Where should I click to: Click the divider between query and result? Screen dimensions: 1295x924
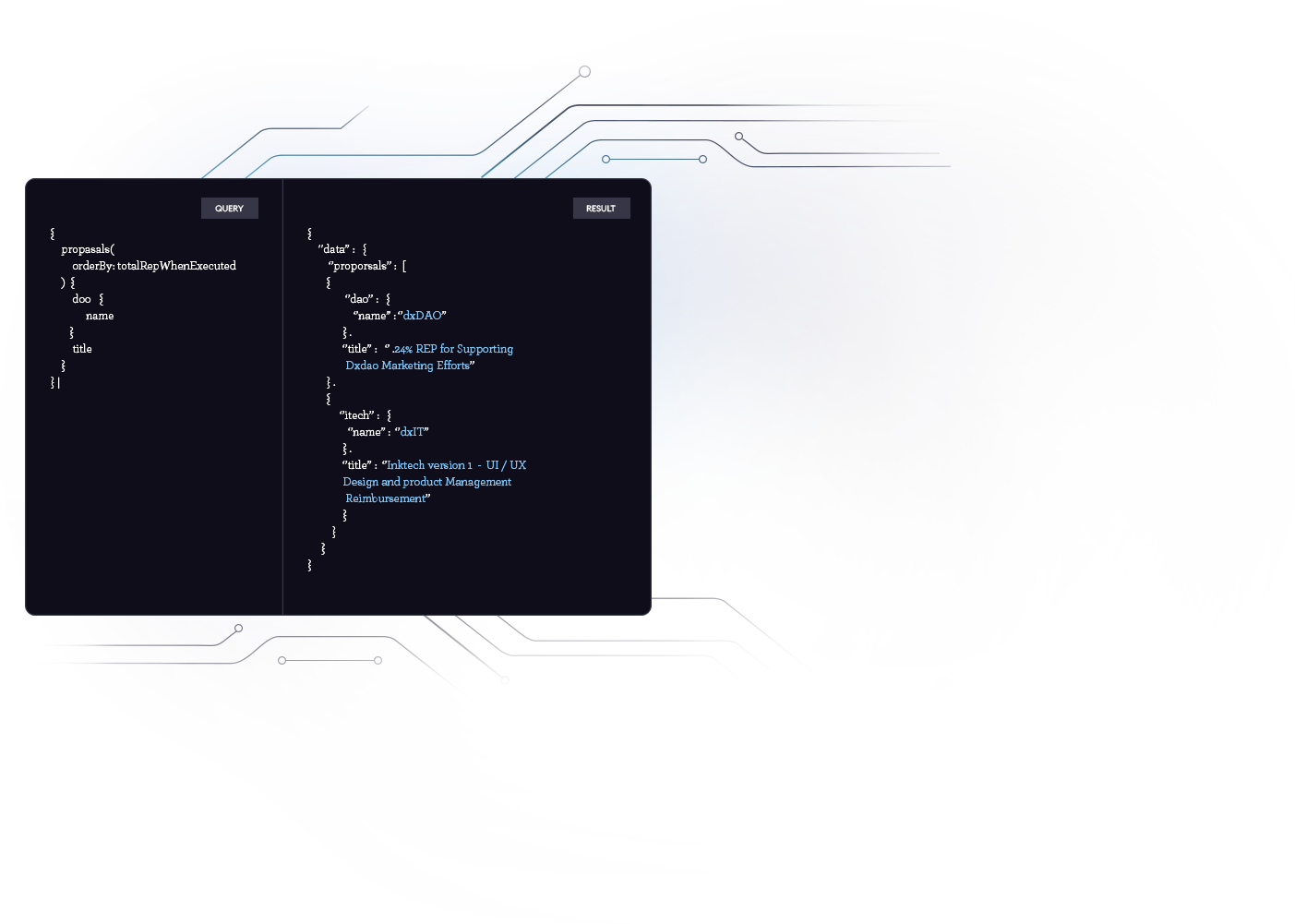[282, 397]
